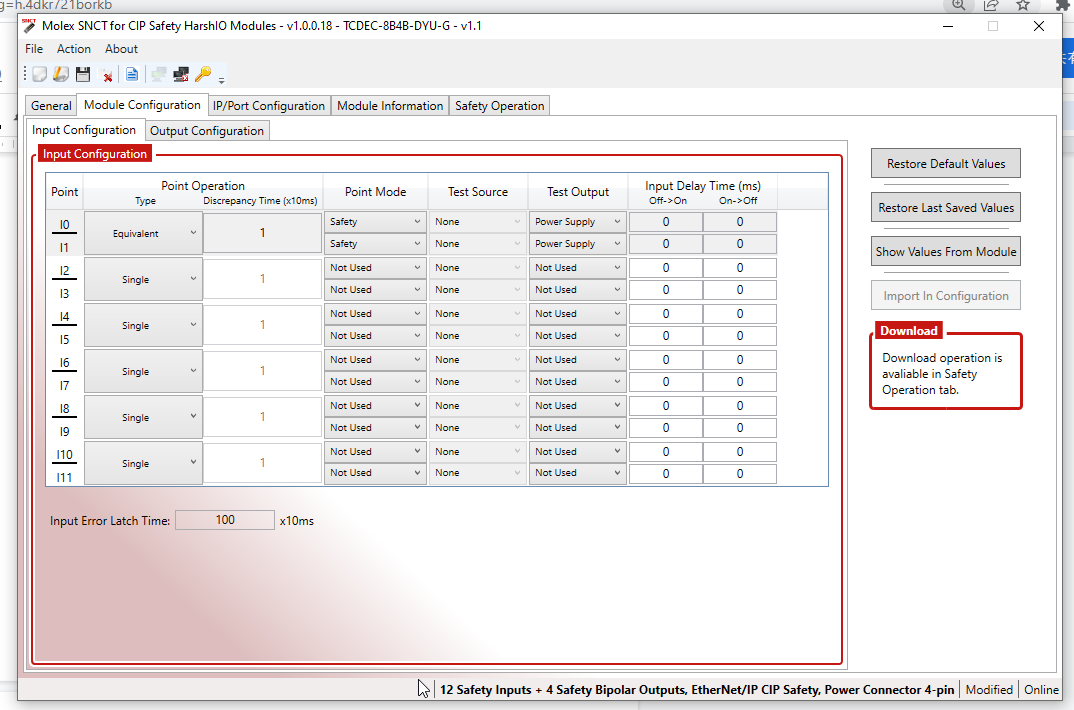1074x710 pixels.
Task: Click the Online status bar entry
Action: click(1041, 689)
